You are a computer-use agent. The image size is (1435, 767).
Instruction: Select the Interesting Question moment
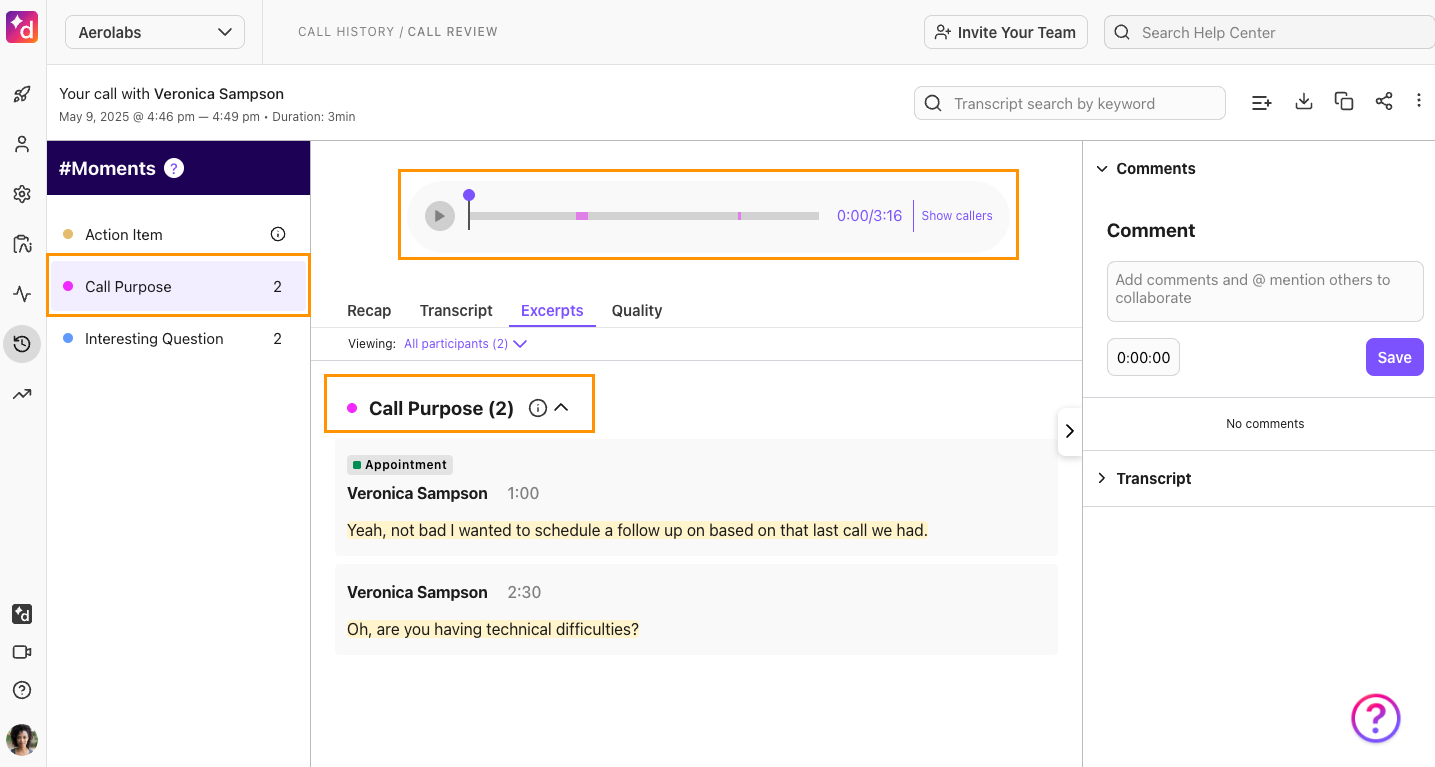point(178,338)
